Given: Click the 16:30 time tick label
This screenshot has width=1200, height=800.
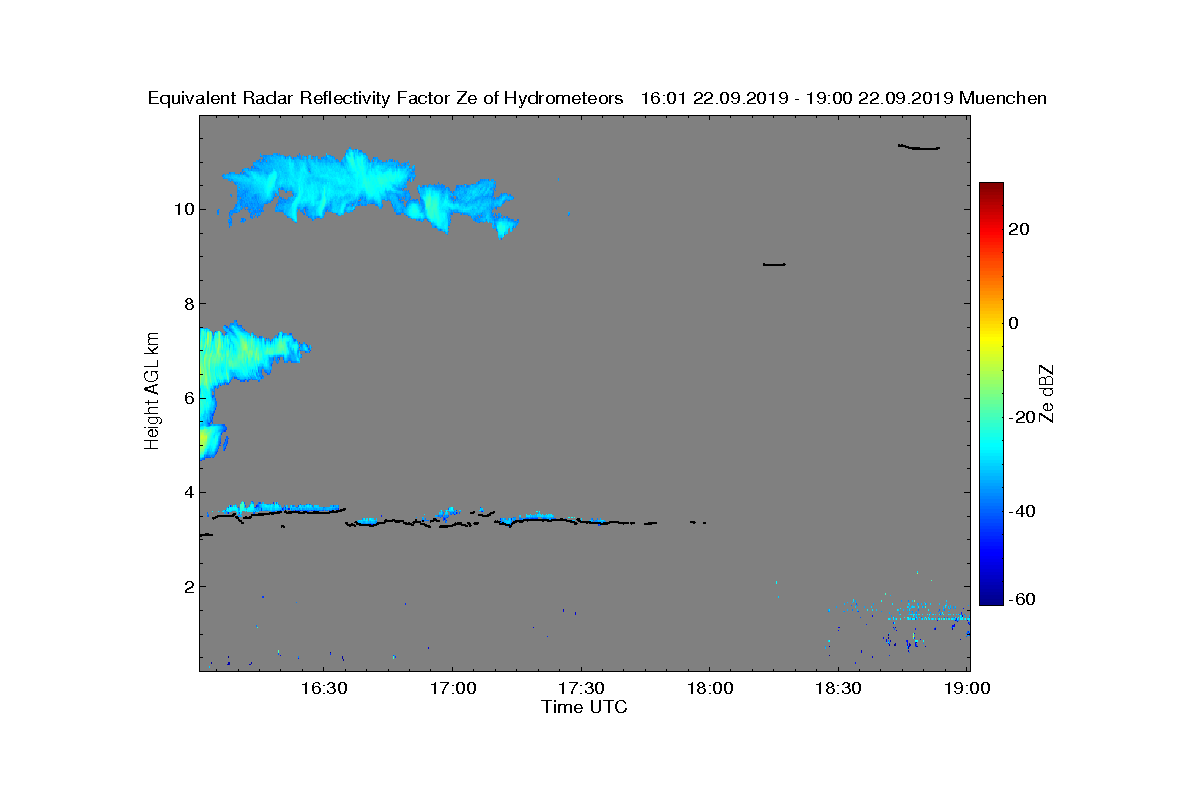Looking at the screenshot, I should click(324, 689).
